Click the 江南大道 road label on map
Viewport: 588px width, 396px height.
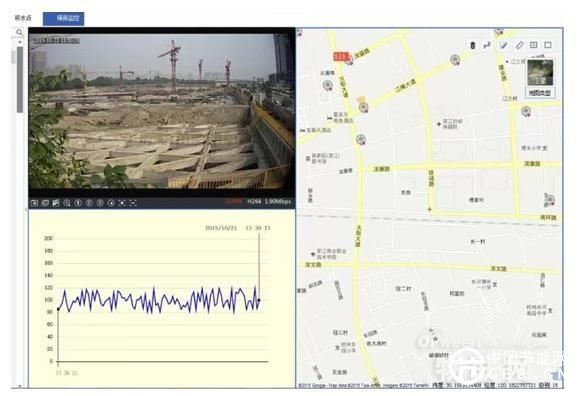[406, 87]
